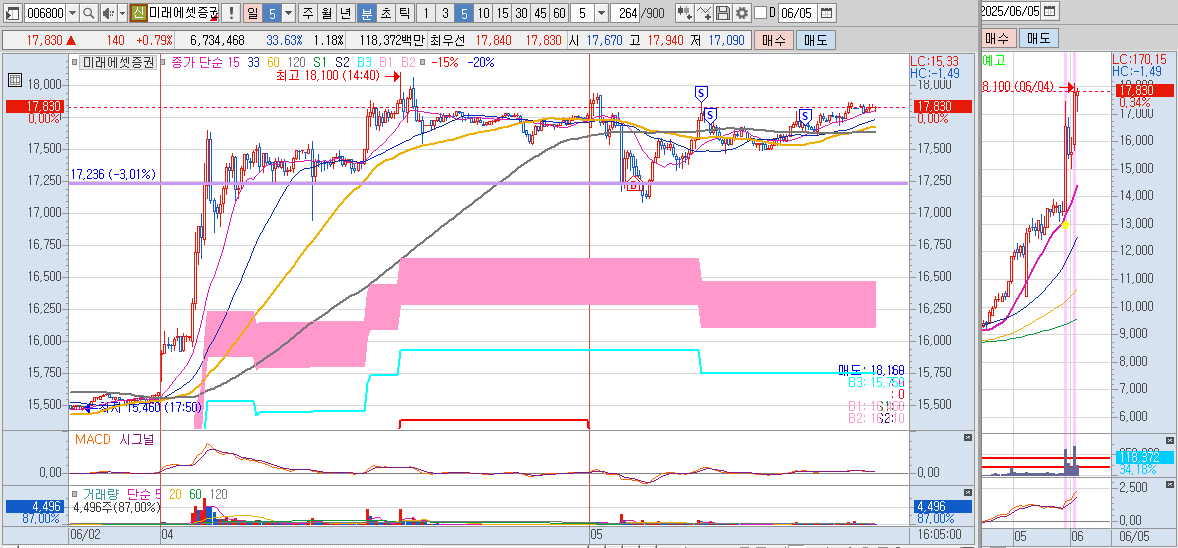Click the 미래에셋증권 stock name field
1178x548 pixels.
coord(184,13)
